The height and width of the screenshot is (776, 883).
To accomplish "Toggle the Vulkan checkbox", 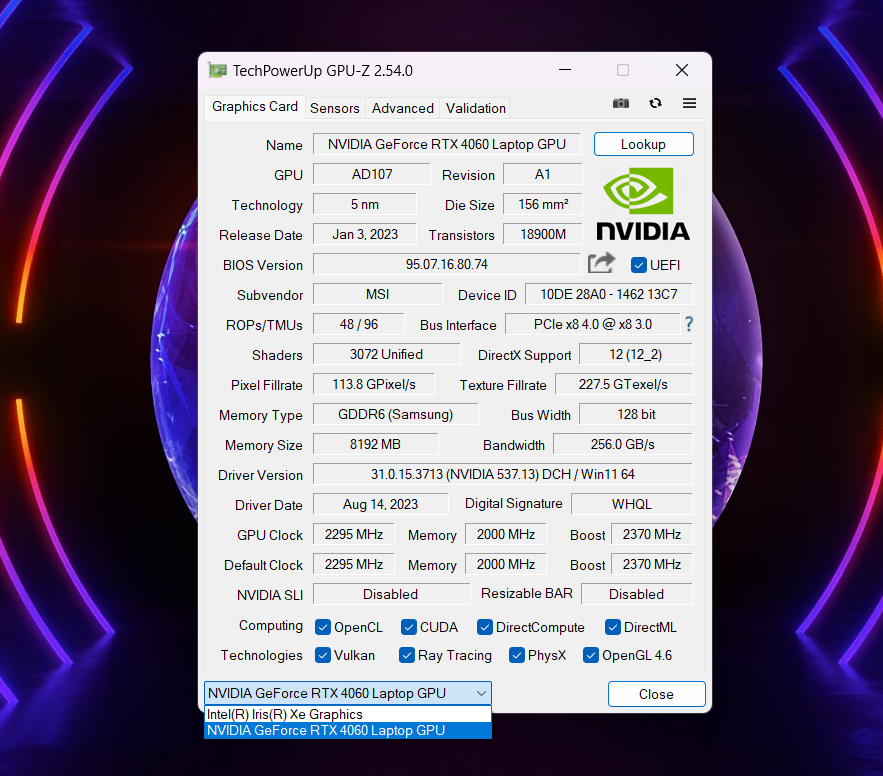I will [323, 655].
